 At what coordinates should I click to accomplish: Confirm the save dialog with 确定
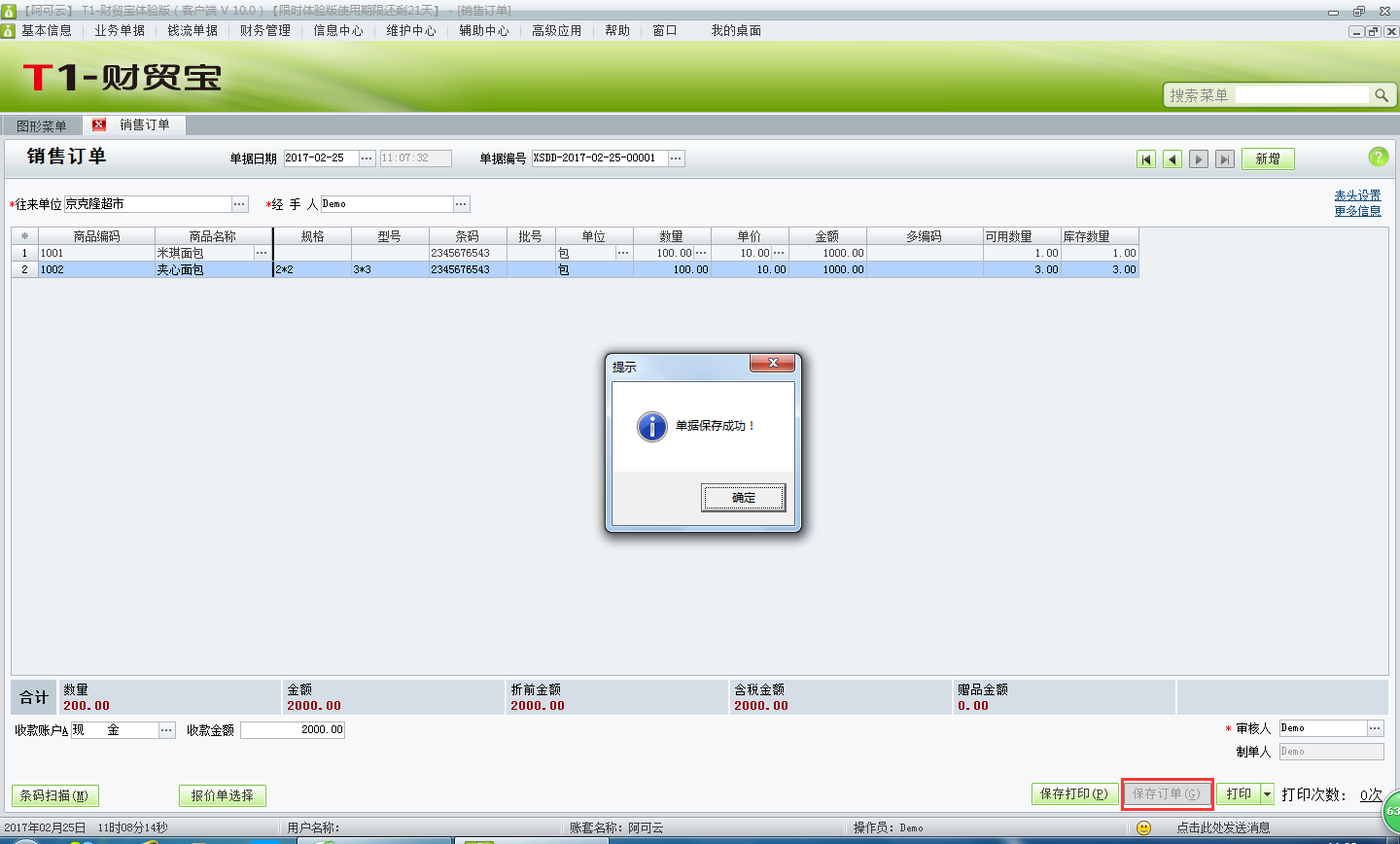(743, 497)
